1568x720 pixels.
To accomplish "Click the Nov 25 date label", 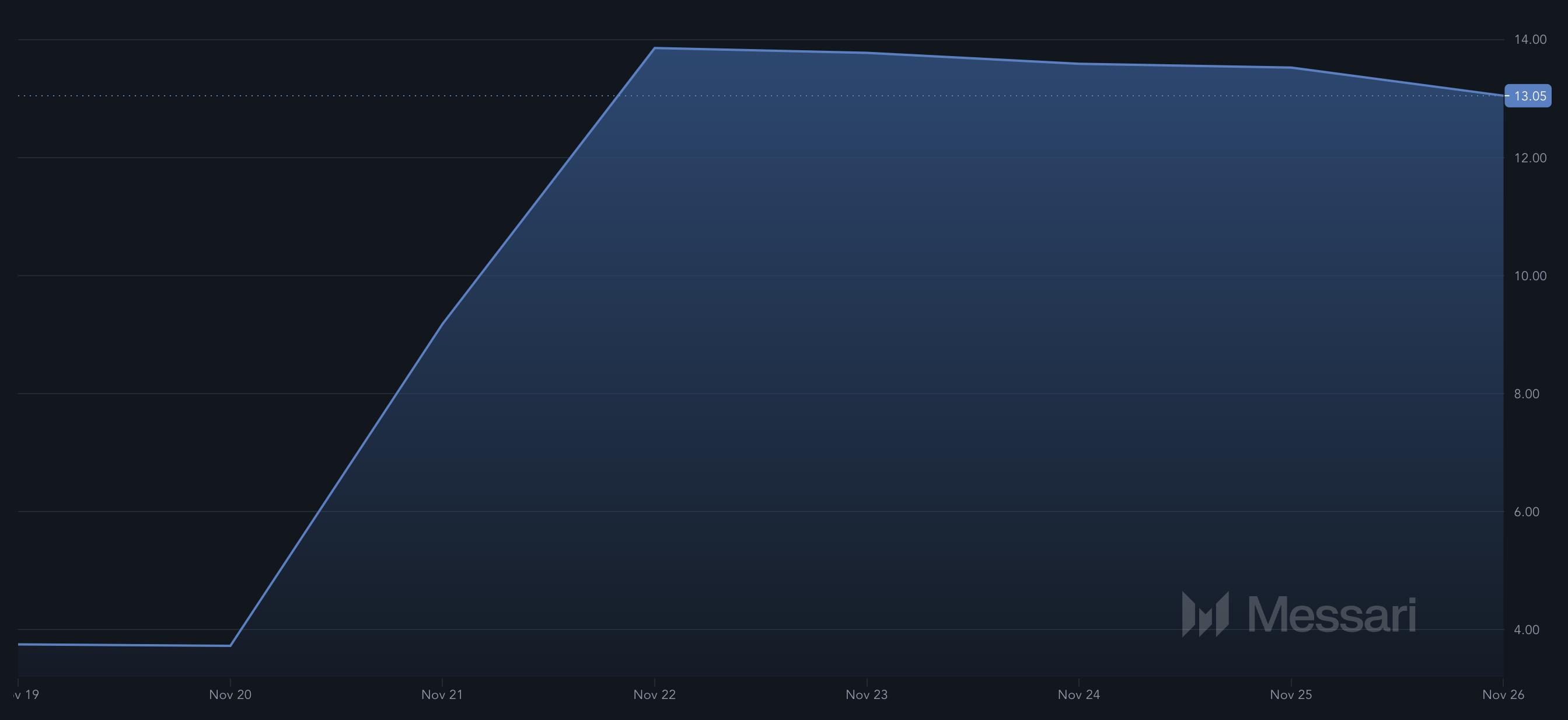I will (x=1291, y=694).
